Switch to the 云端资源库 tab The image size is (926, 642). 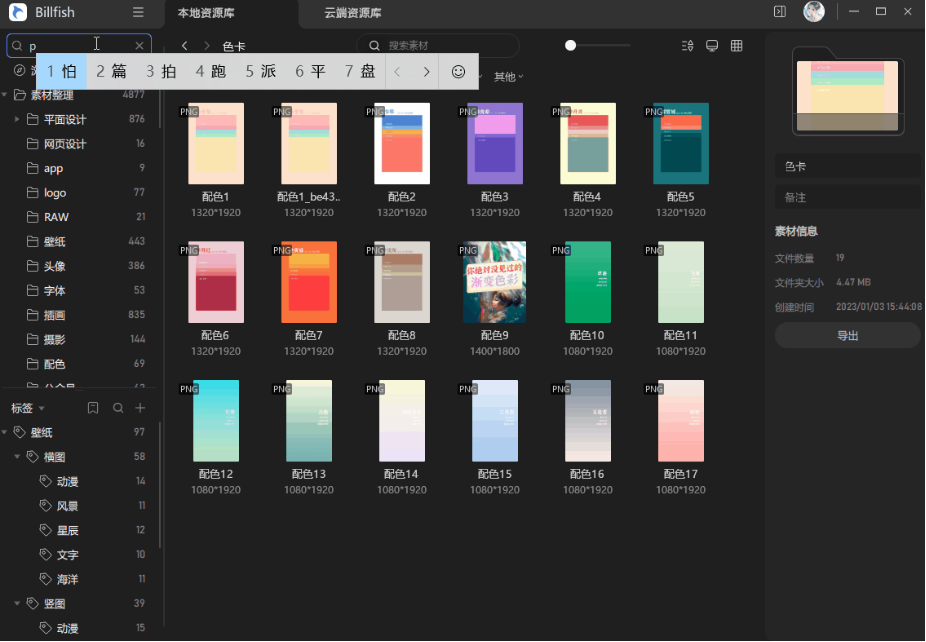pos(353,13)
